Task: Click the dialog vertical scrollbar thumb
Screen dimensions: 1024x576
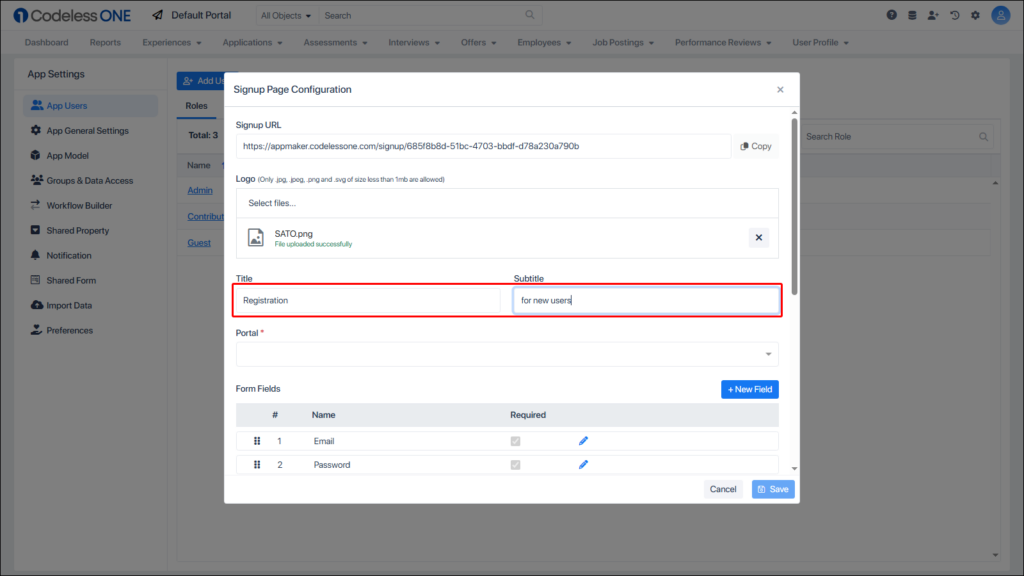Action: (794, 206)
